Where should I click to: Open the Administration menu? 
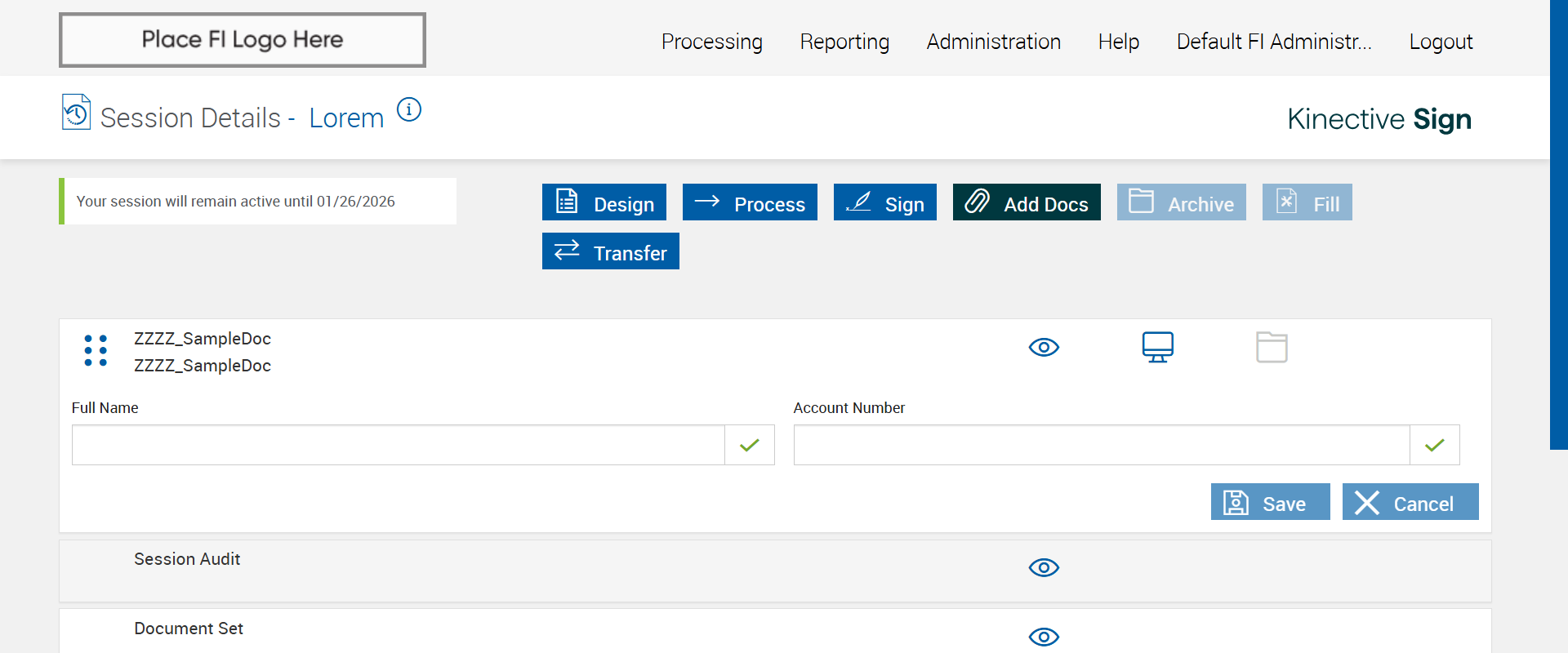(x=993, y=42)
